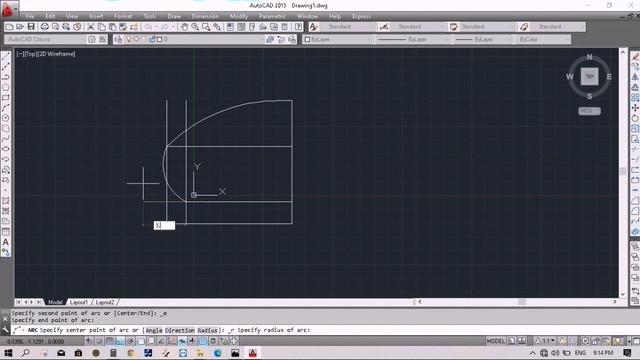Click the Paste clipboard icon
The image size is (640, 360).
(x=112, y=27)
